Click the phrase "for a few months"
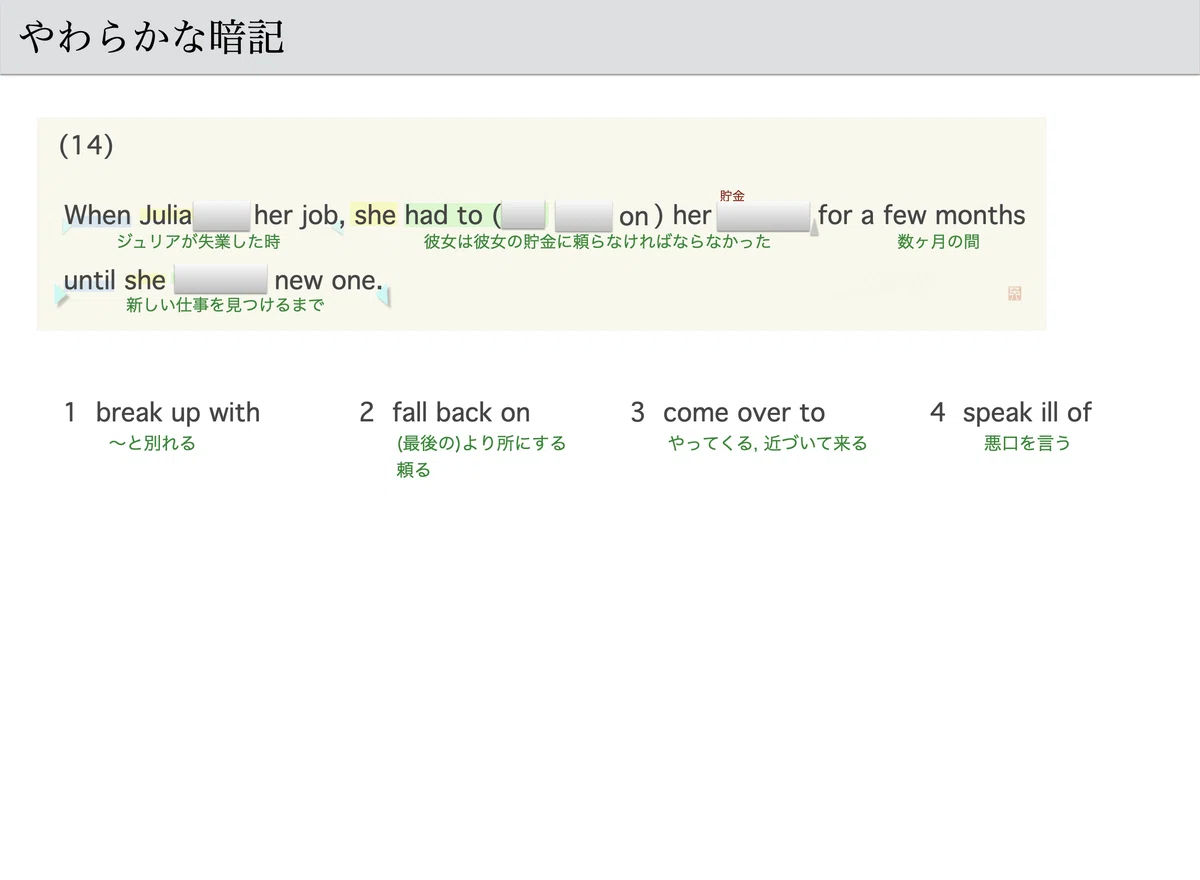Screen dimensions: 1200x880 coord(921,215)
